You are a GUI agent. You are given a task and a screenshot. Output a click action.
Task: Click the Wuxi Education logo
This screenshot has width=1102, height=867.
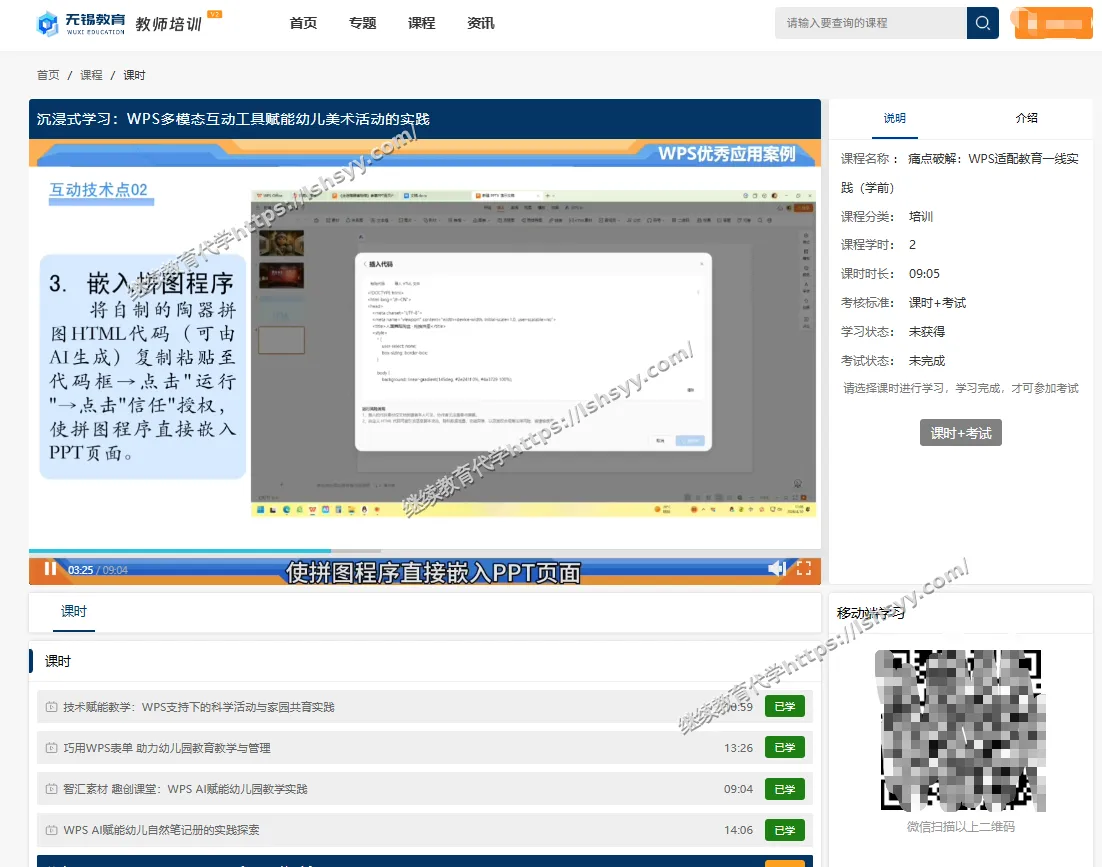coord(81,23)
